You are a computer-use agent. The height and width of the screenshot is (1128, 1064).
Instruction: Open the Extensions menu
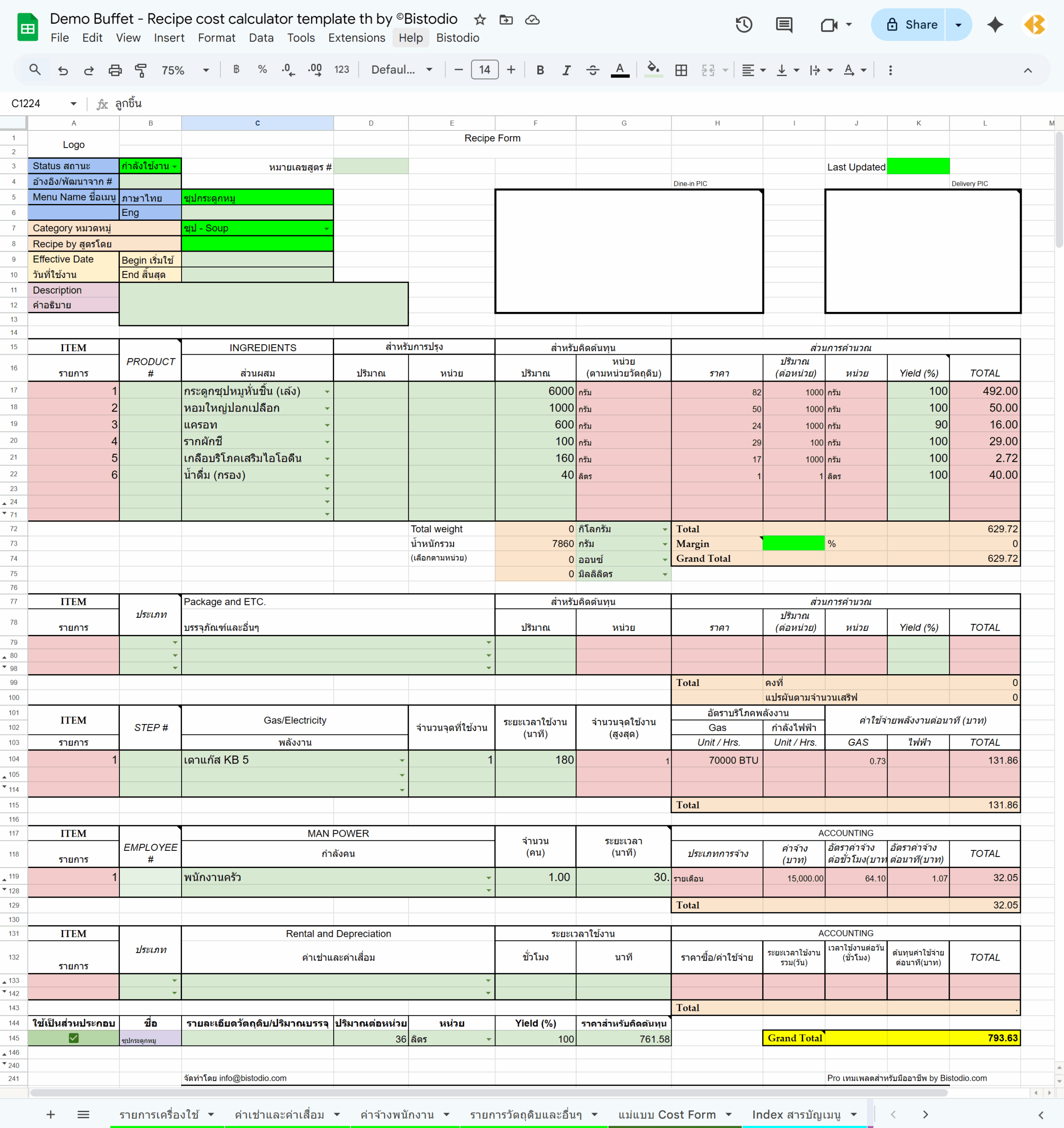pos(357,37)
